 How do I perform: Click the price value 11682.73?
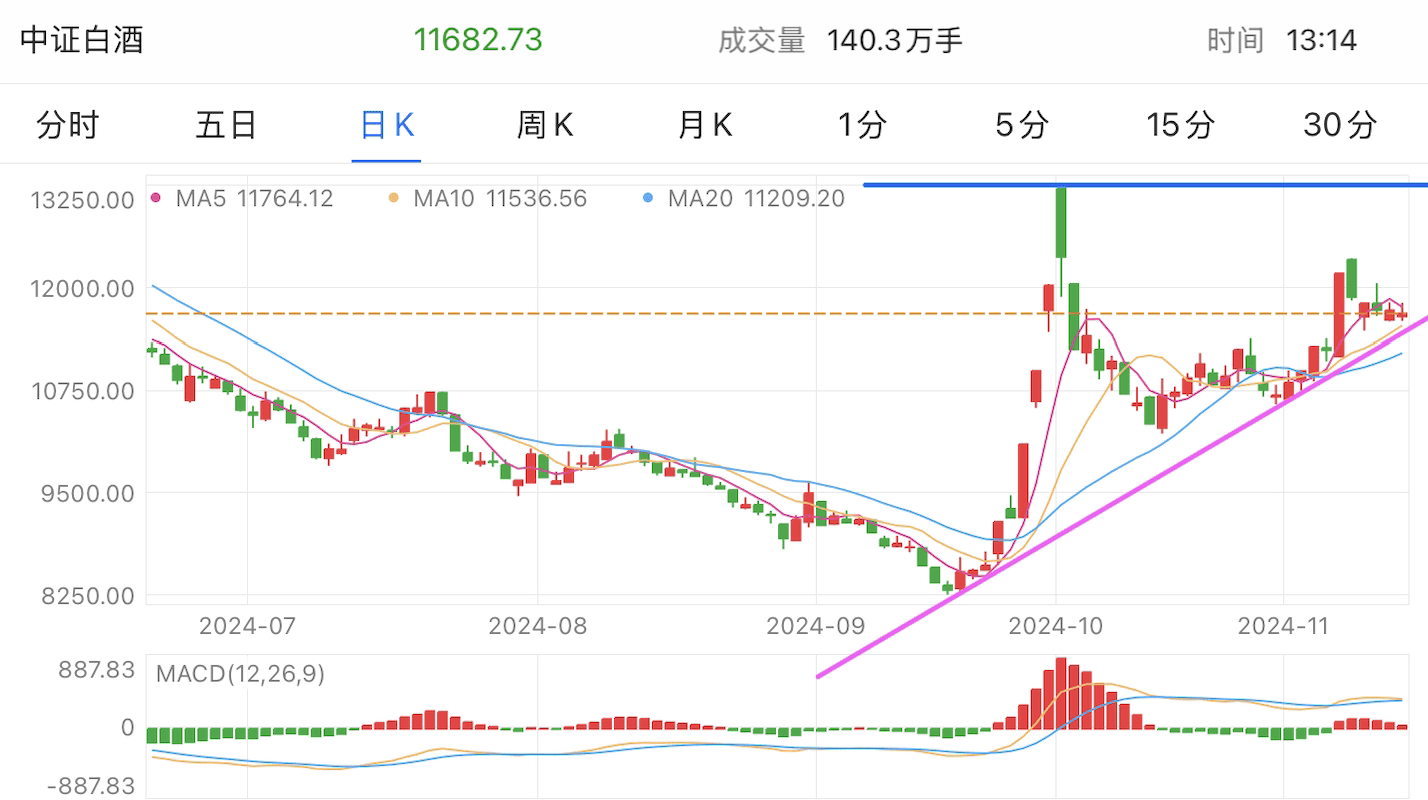(x=478, y=40)
